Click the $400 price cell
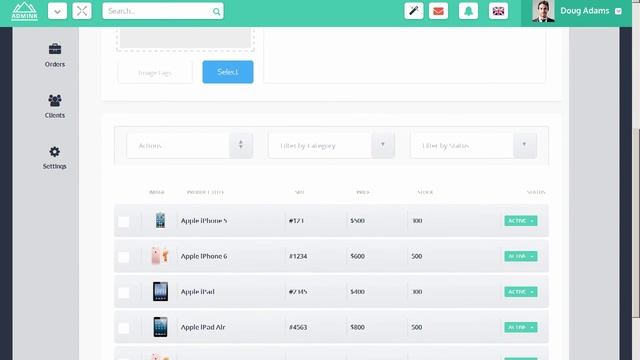The image size is (640, 360). (x=358, y=291)
